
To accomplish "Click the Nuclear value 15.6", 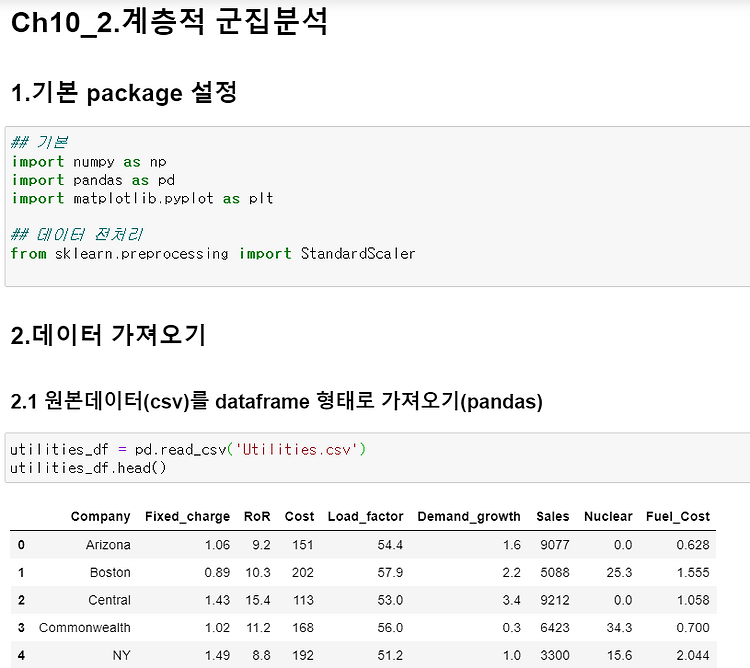I will [619, 655].
